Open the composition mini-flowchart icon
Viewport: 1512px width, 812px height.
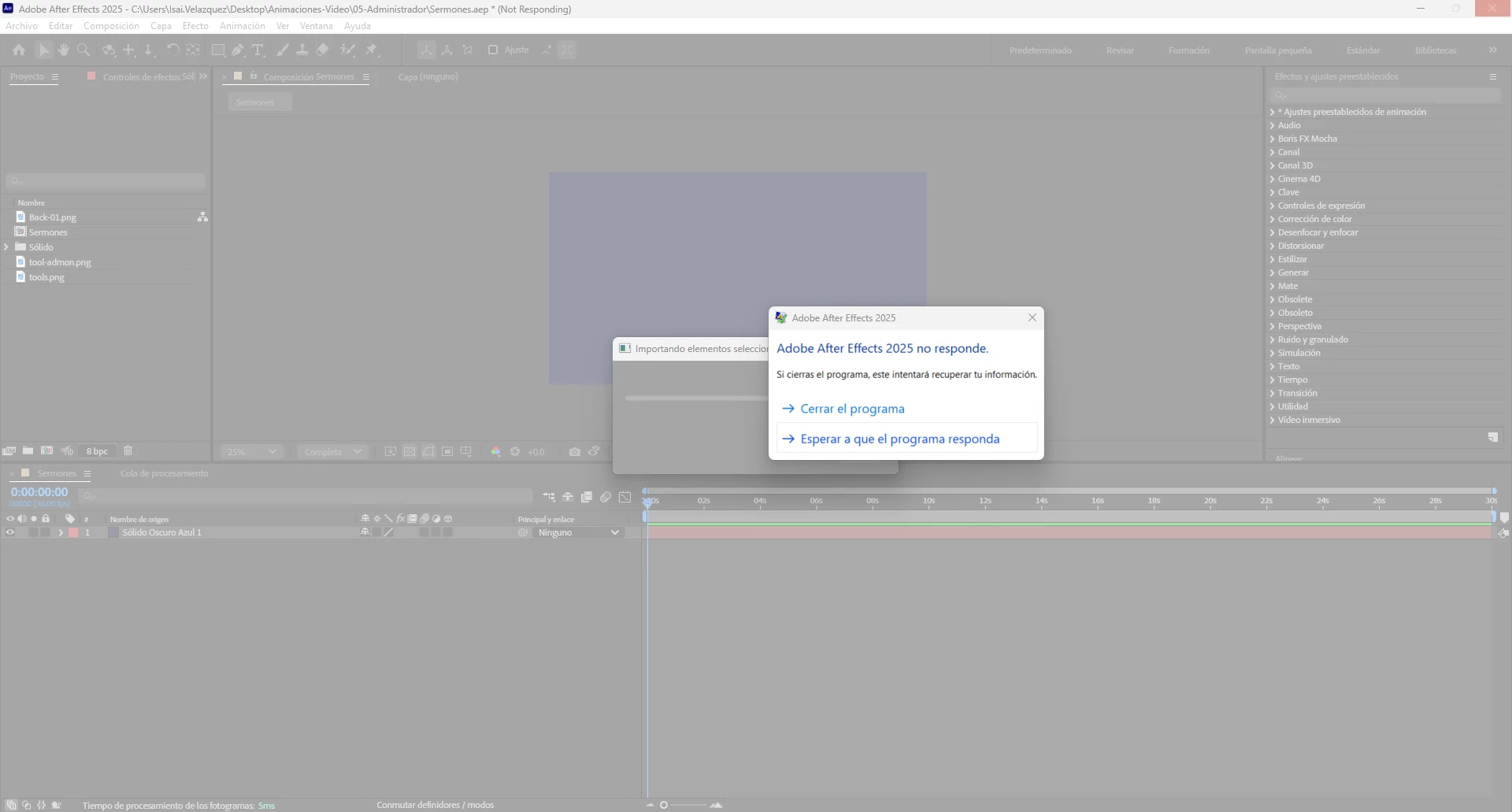click(x=549, y=497)
